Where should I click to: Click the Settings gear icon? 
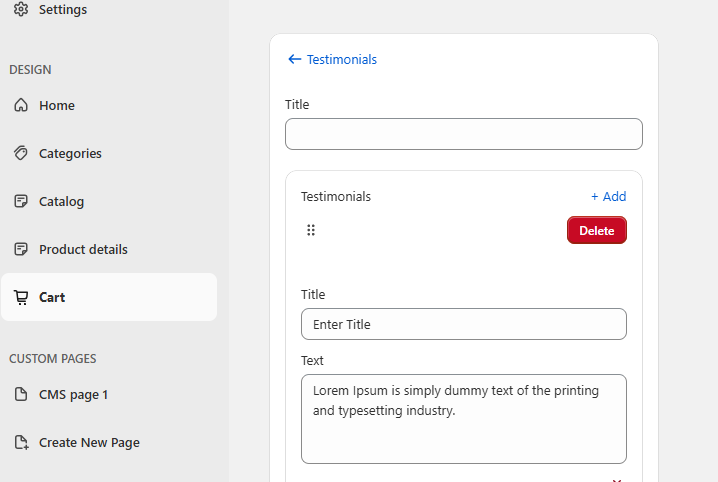pos(21,9)
